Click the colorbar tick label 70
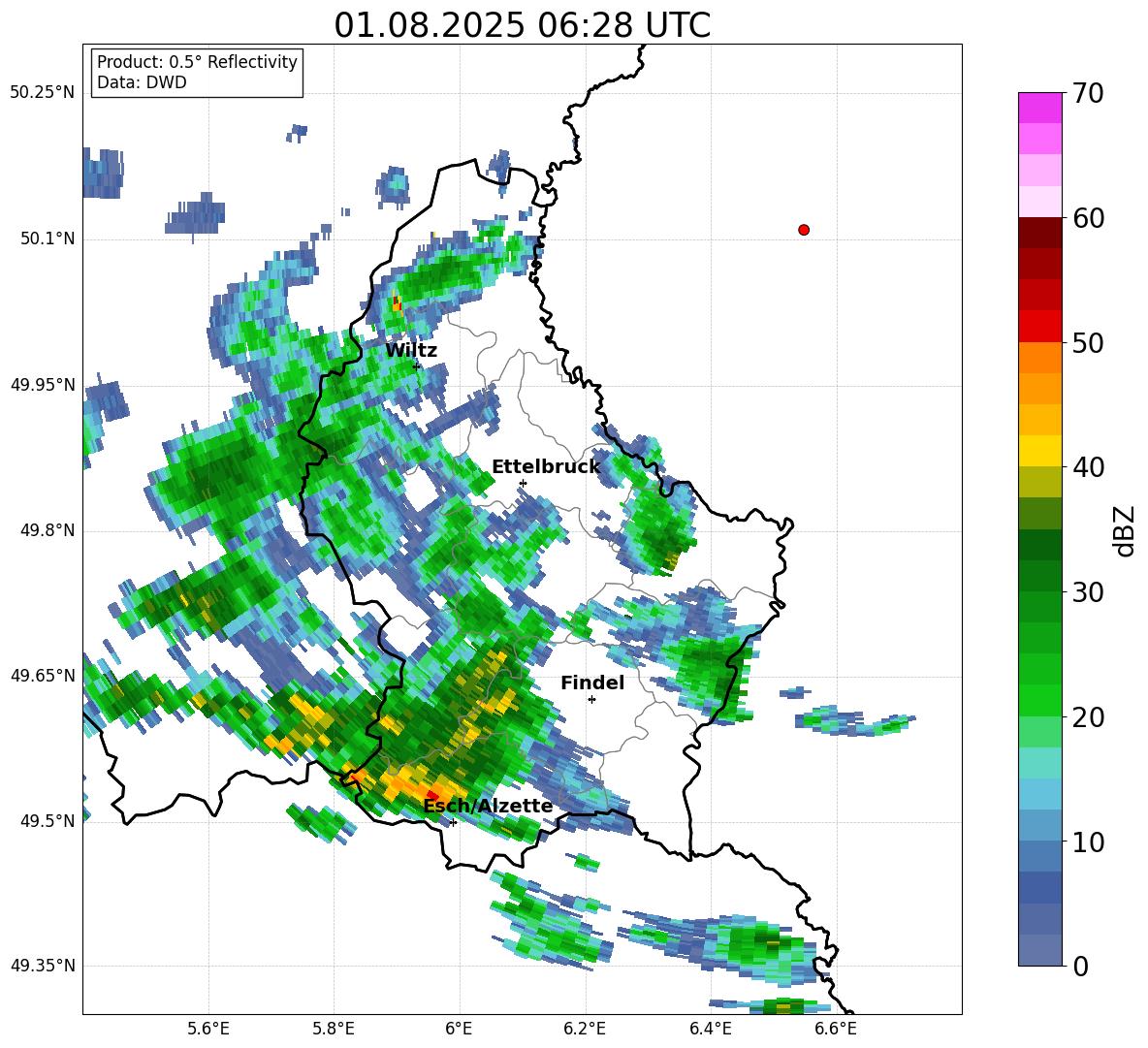Viewport: 1148px width, 1048px height. (x=1088, y=94)
